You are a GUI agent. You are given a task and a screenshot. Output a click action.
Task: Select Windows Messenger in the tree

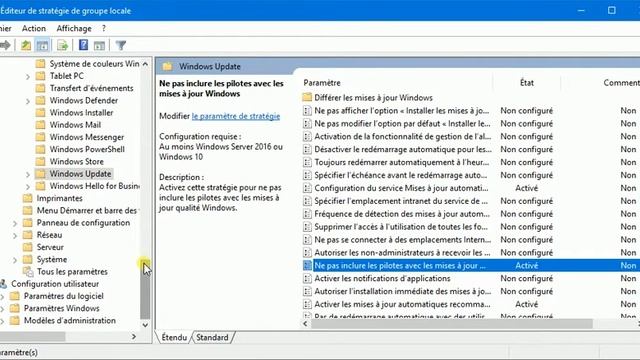(87, 137)
